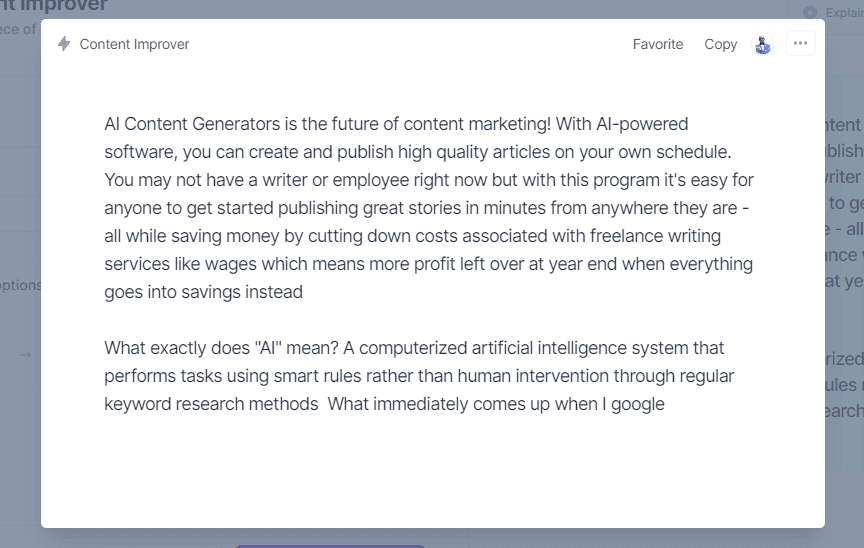The image size is (864, 548).
Task: Click the phrase freelance writing in the text
Action: 655,236
